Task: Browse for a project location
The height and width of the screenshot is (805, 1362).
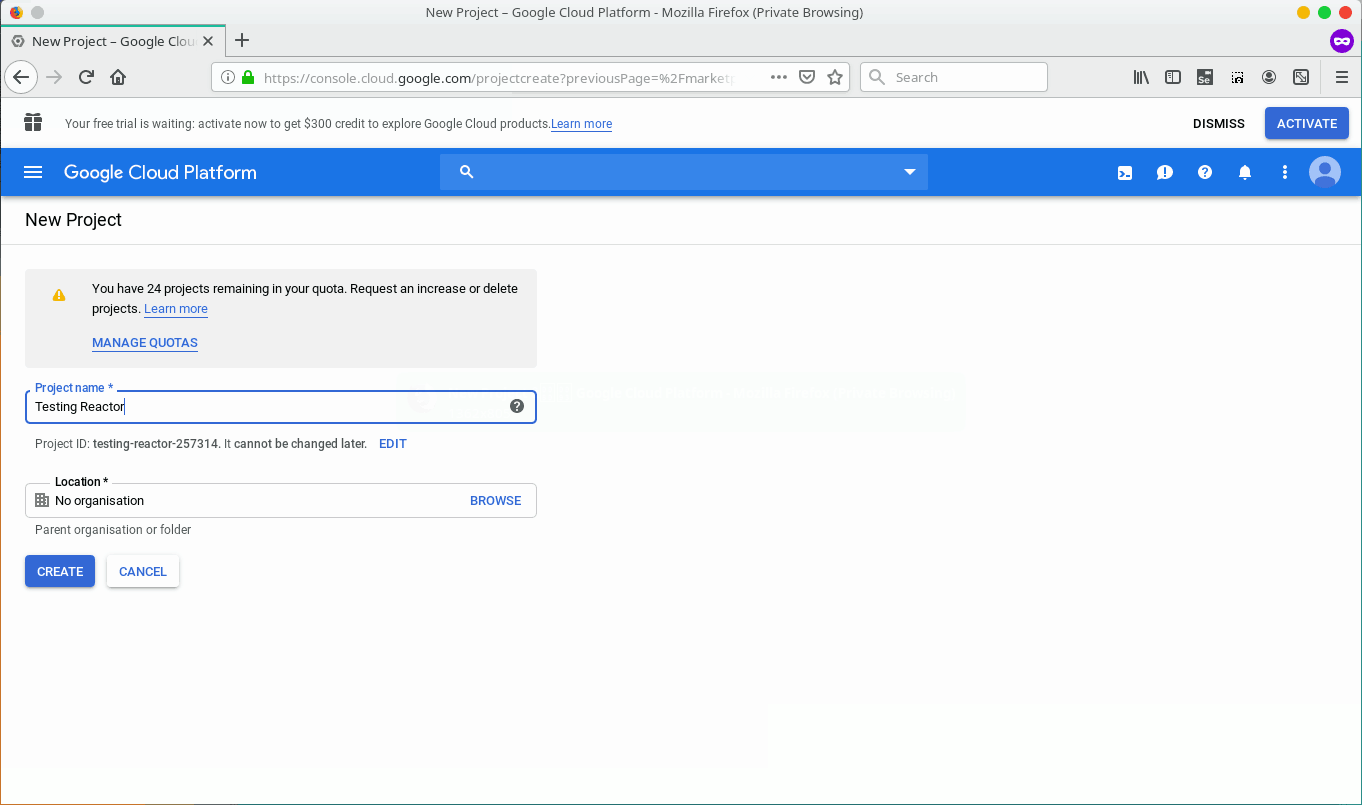Action: [496, 501]
